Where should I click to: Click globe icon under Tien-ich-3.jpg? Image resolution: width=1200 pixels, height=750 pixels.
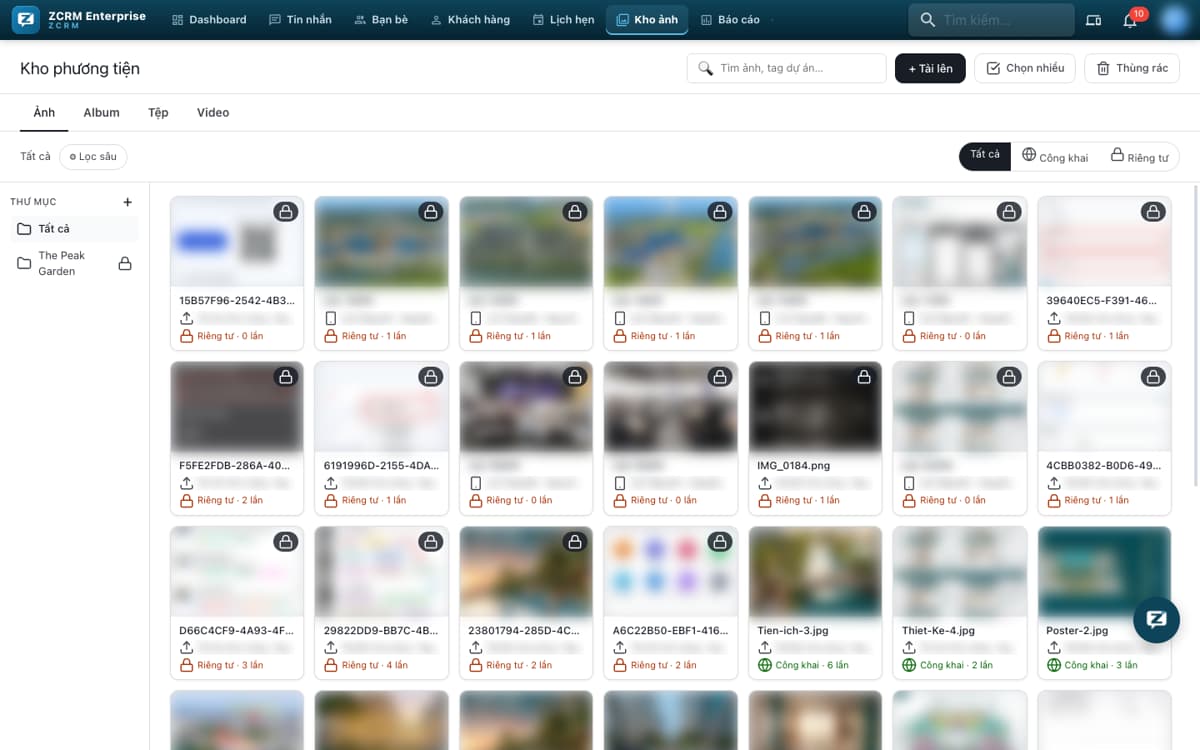(765, 665)
